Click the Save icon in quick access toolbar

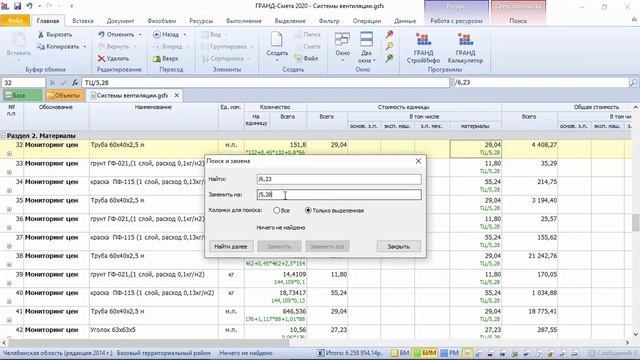17,6
